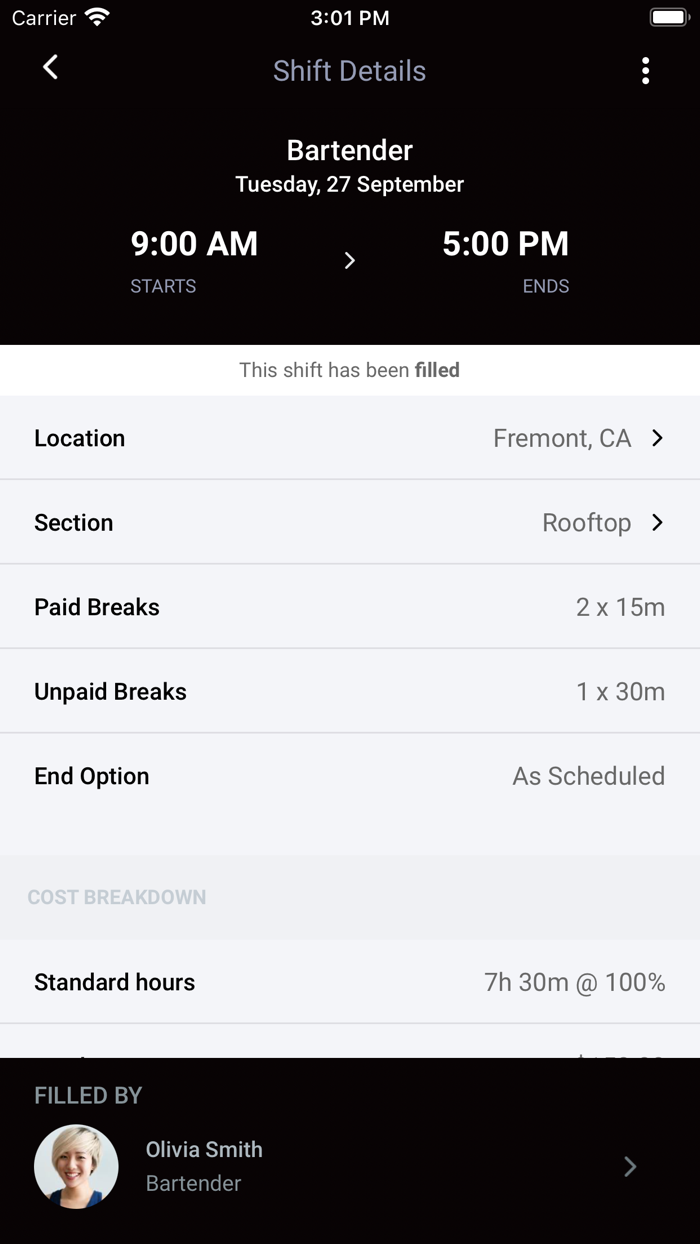Tap the Bartender shift title
The height and width of the screenshot is (1244, 700).
[x=349, y=150]
